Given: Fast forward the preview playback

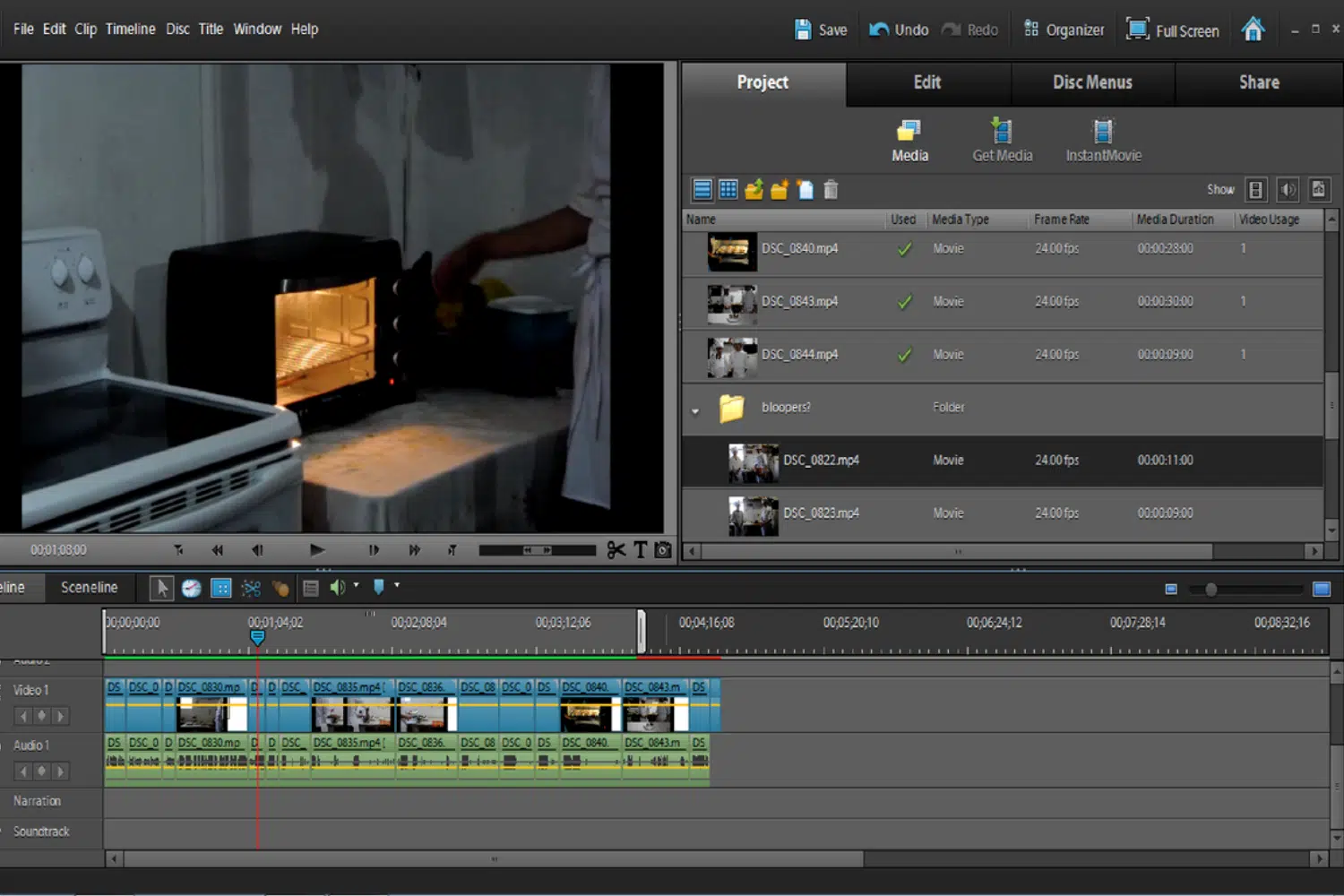Looking at the screenshot, I should click(414, 550).
